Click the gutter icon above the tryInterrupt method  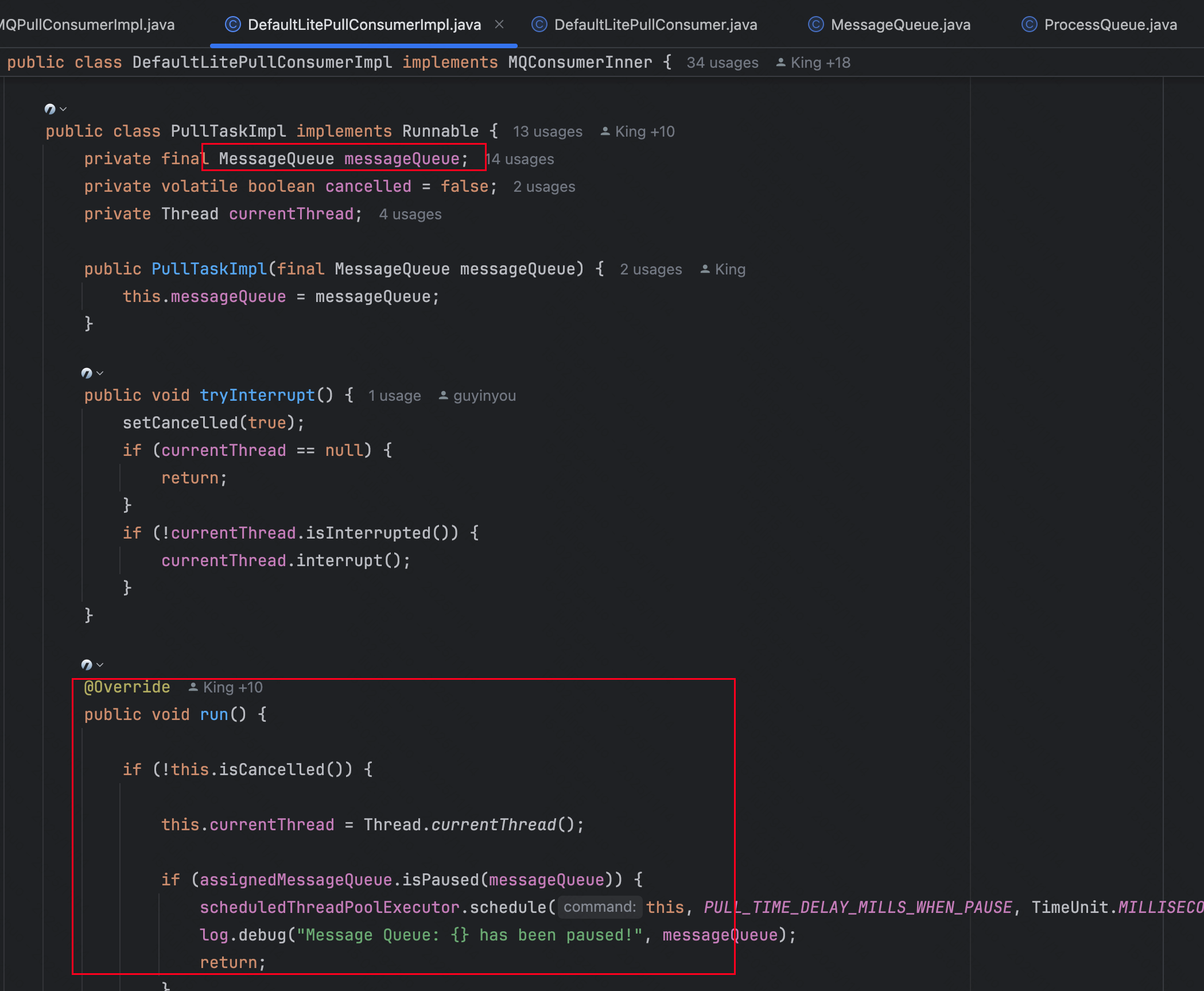point(87,373)
